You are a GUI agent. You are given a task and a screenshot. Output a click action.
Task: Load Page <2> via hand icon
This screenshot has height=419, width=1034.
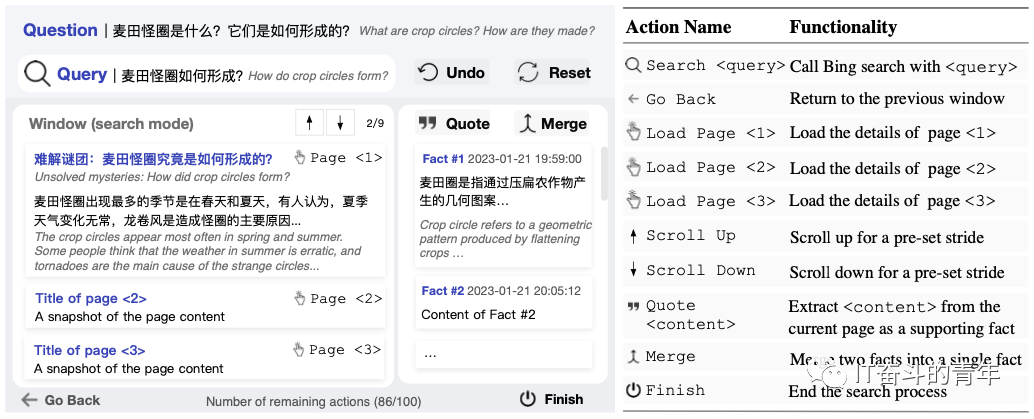300,298
